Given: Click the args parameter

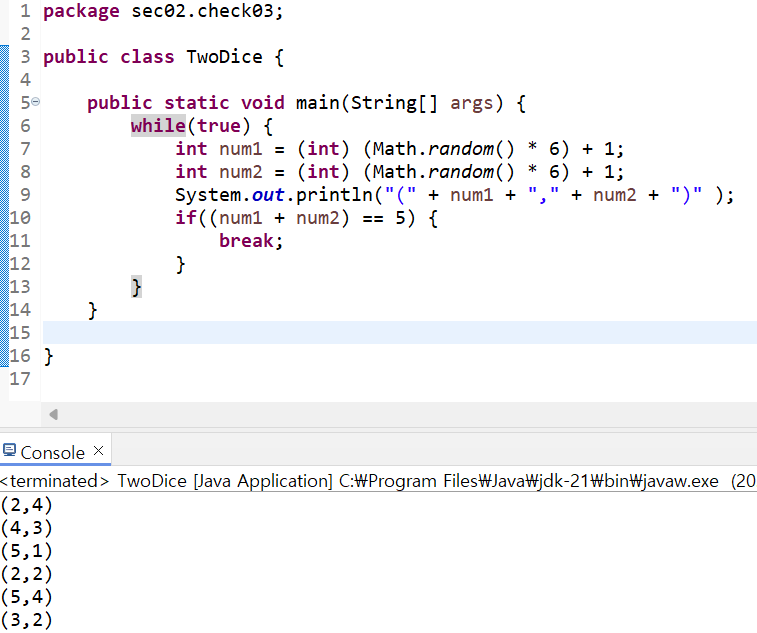Looking at the screenshot, I should click(472, 103).
